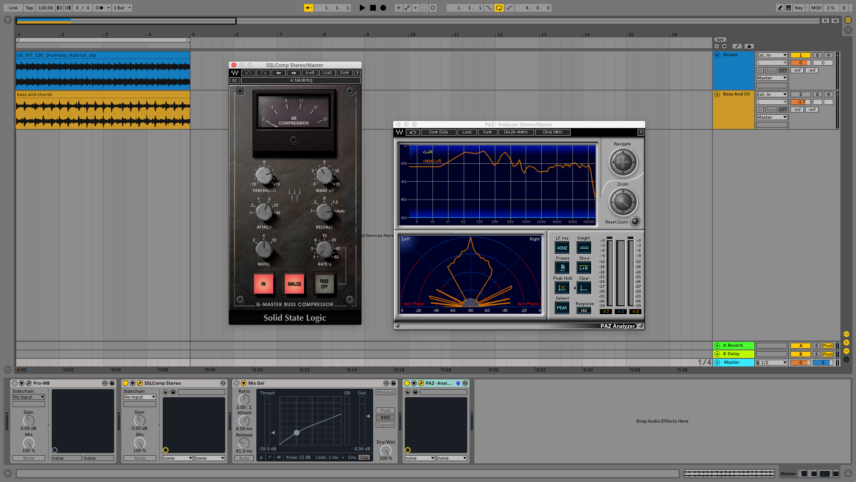Toggle the SSLComp Stereo device activator
Viewport: 856px width, 482px height.
[x=126, y=383]
